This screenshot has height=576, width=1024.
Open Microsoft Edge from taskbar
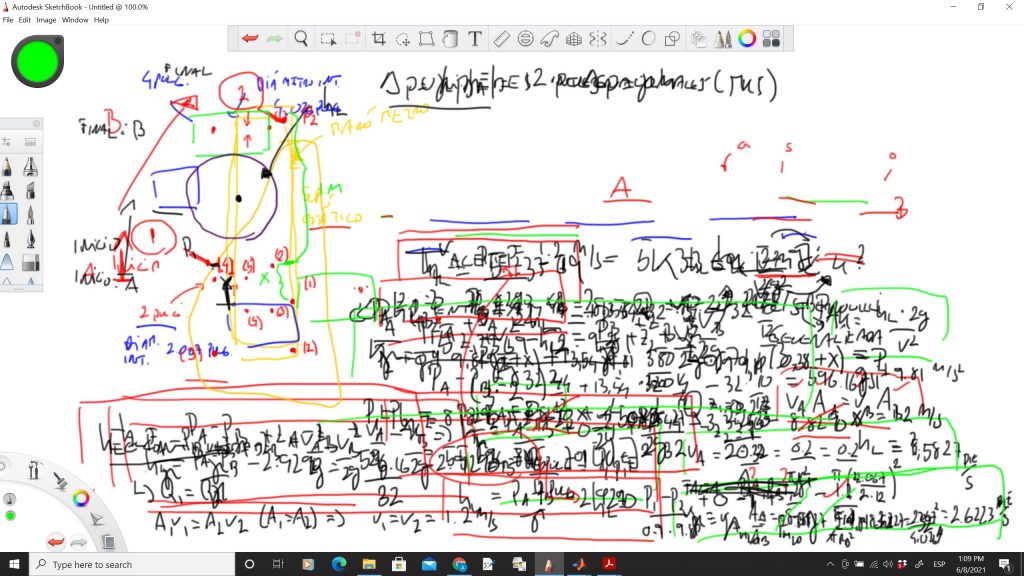338,564
